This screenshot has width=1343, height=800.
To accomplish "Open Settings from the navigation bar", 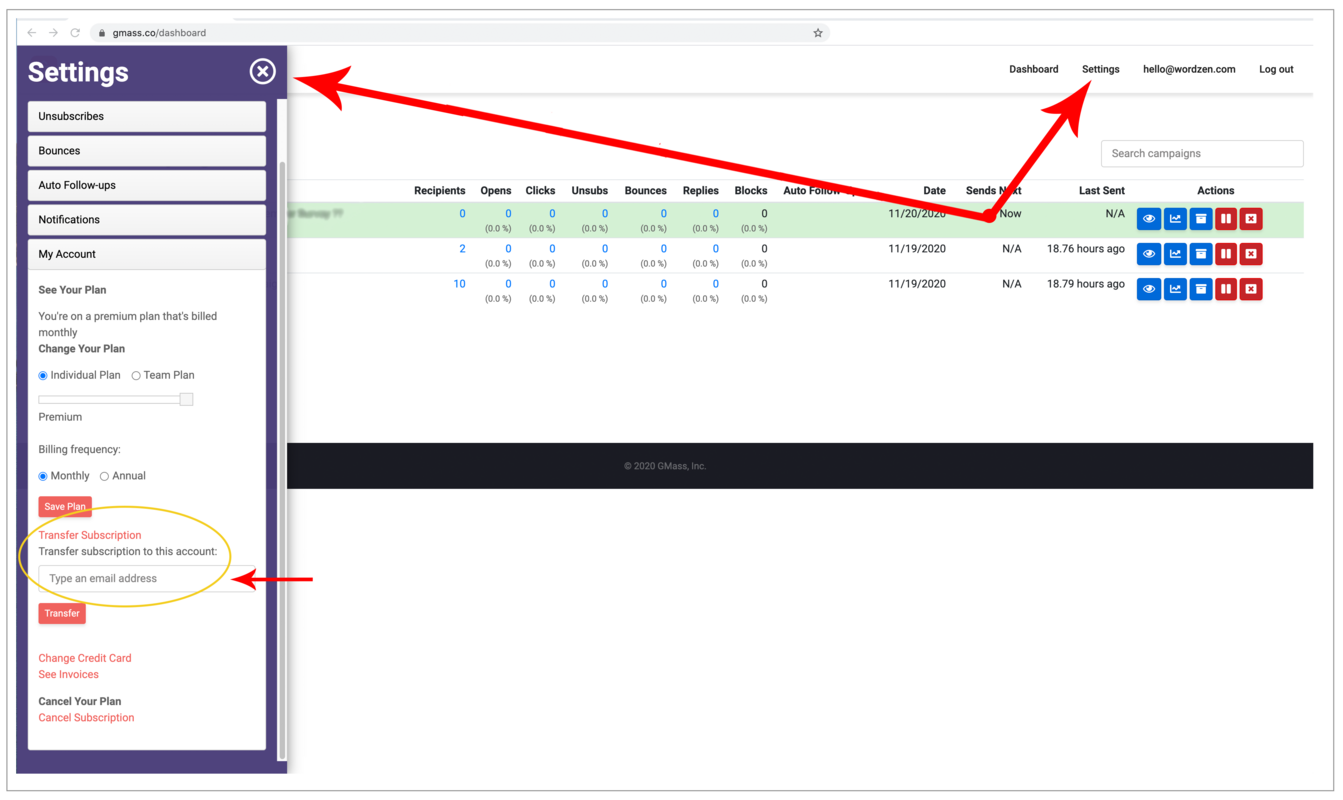I will tap(1100, 69).
